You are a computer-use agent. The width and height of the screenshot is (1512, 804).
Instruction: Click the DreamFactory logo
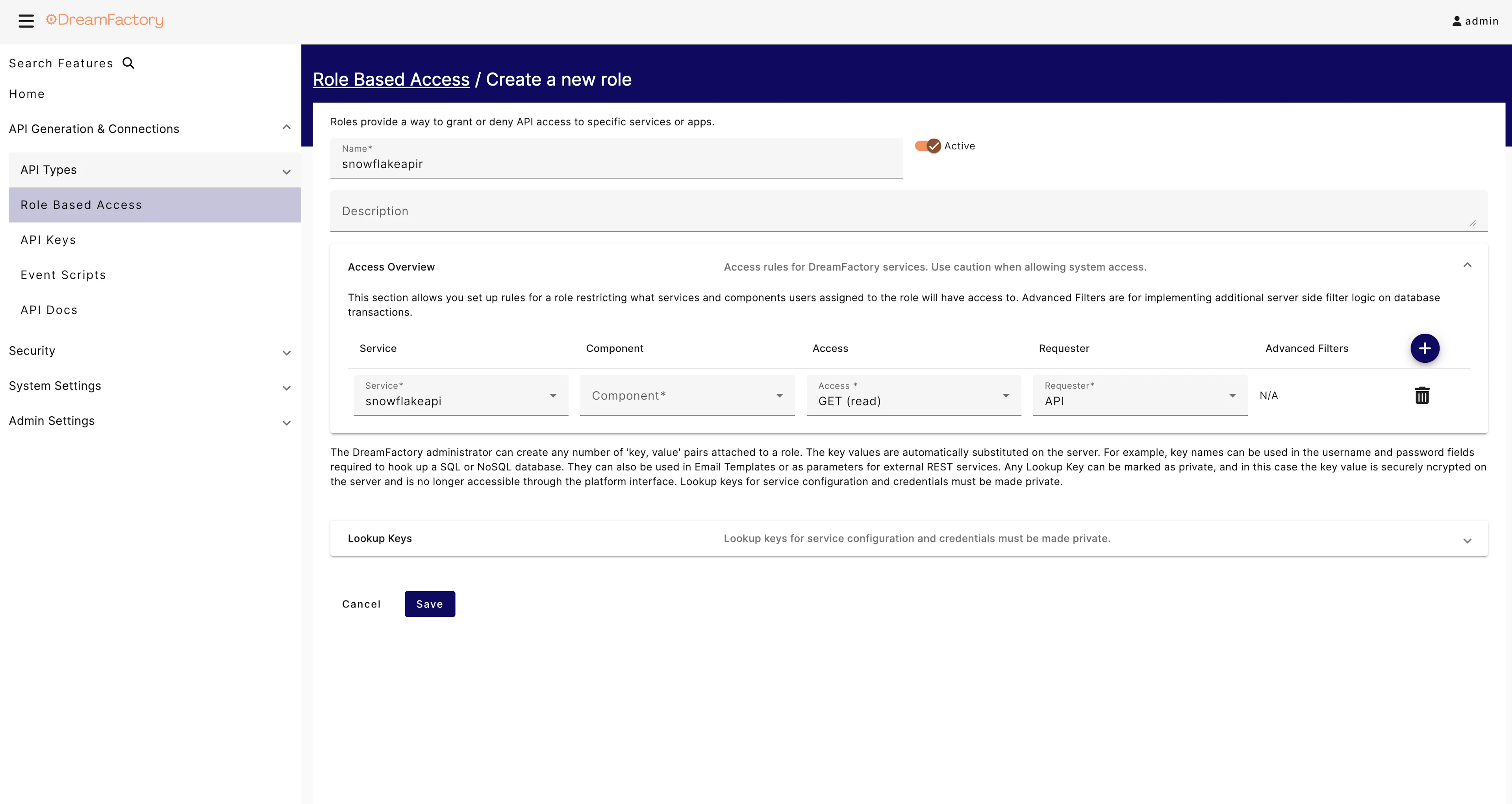pos(104,20)
